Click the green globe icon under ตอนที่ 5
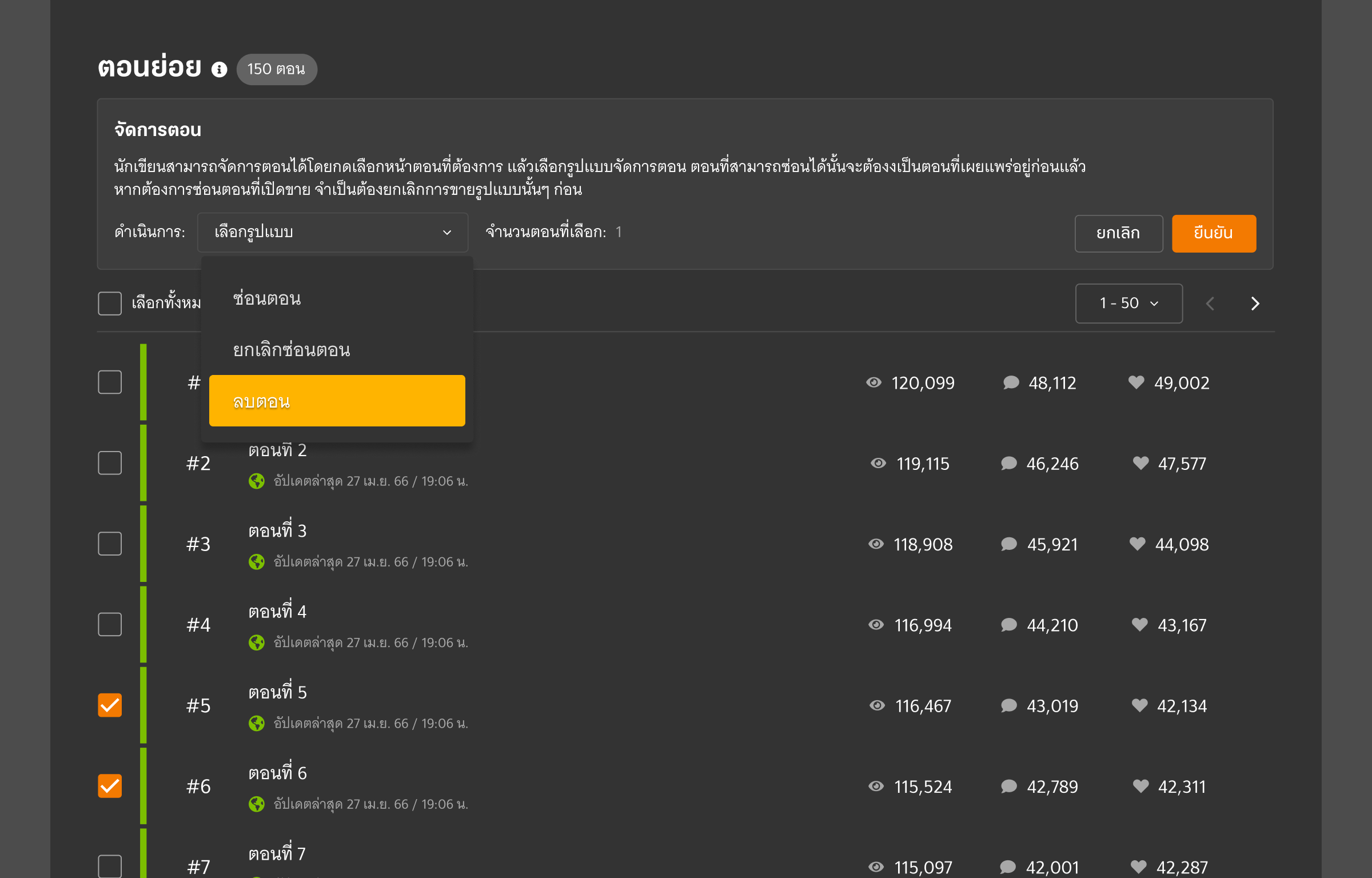The height and width of the screenshot is (878, 1372). tap(257, 723)
